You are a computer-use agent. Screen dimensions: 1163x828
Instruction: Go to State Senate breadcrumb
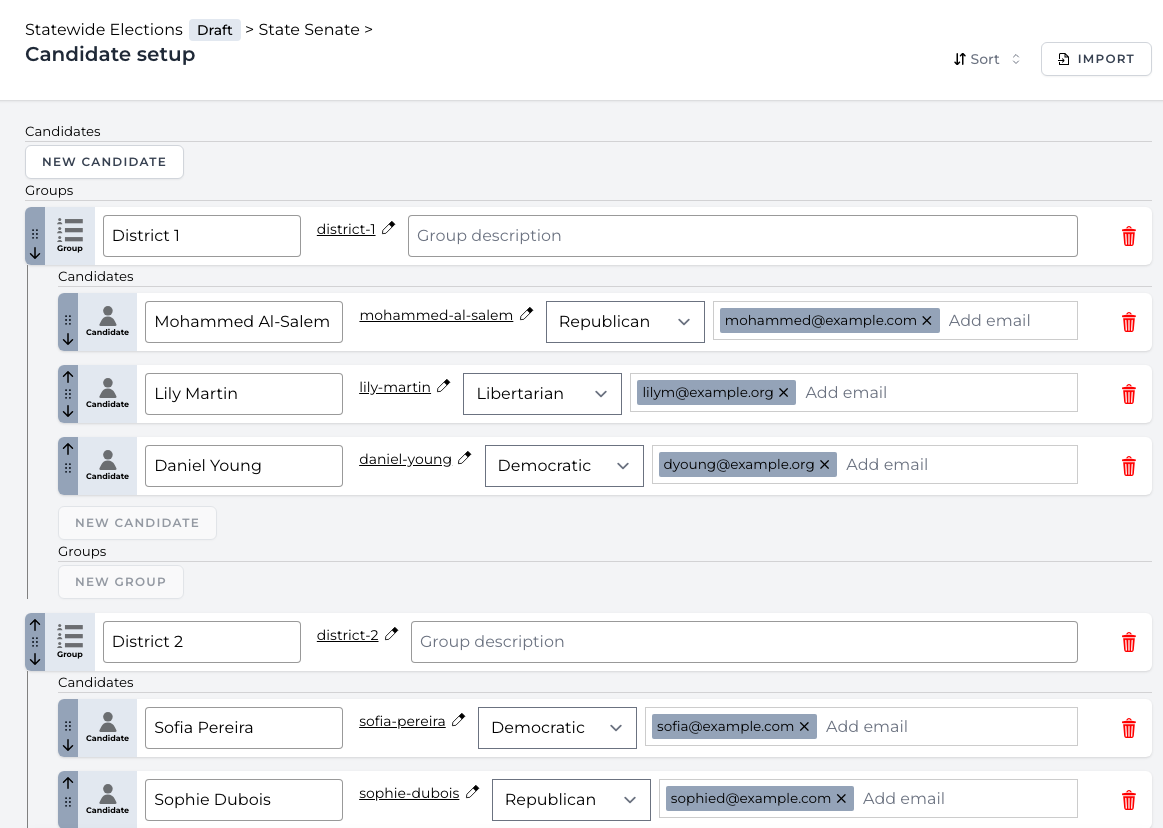pyautogui.click(x=308, y=30)
